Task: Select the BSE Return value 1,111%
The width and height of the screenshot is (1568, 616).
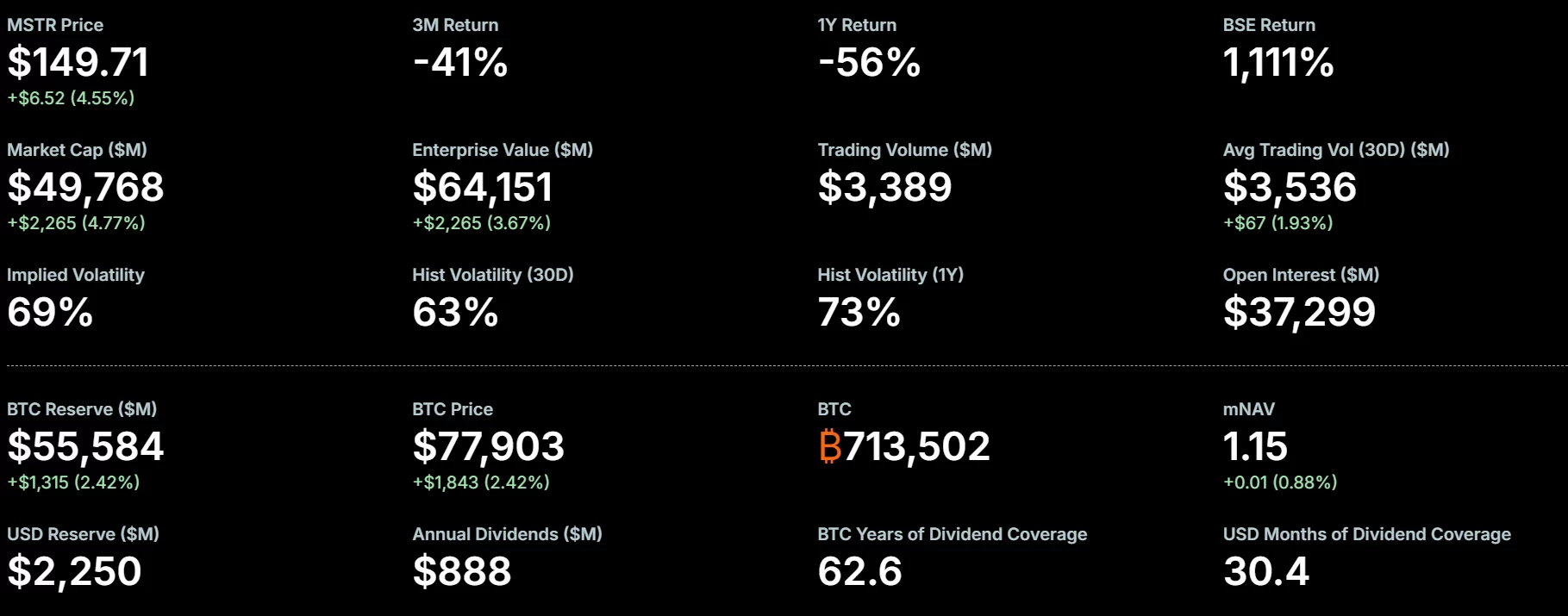Action: point(1278,62)
